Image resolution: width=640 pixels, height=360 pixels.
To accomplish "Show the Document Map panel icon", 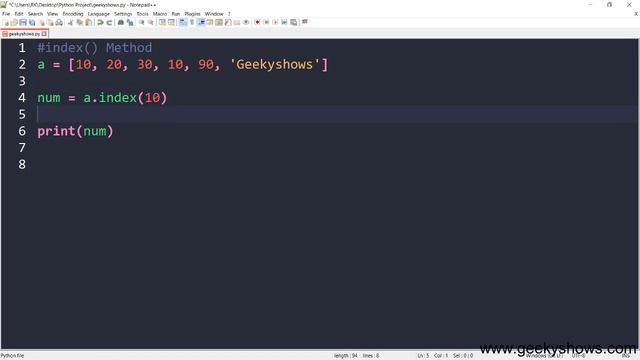I will click(219, 22).
